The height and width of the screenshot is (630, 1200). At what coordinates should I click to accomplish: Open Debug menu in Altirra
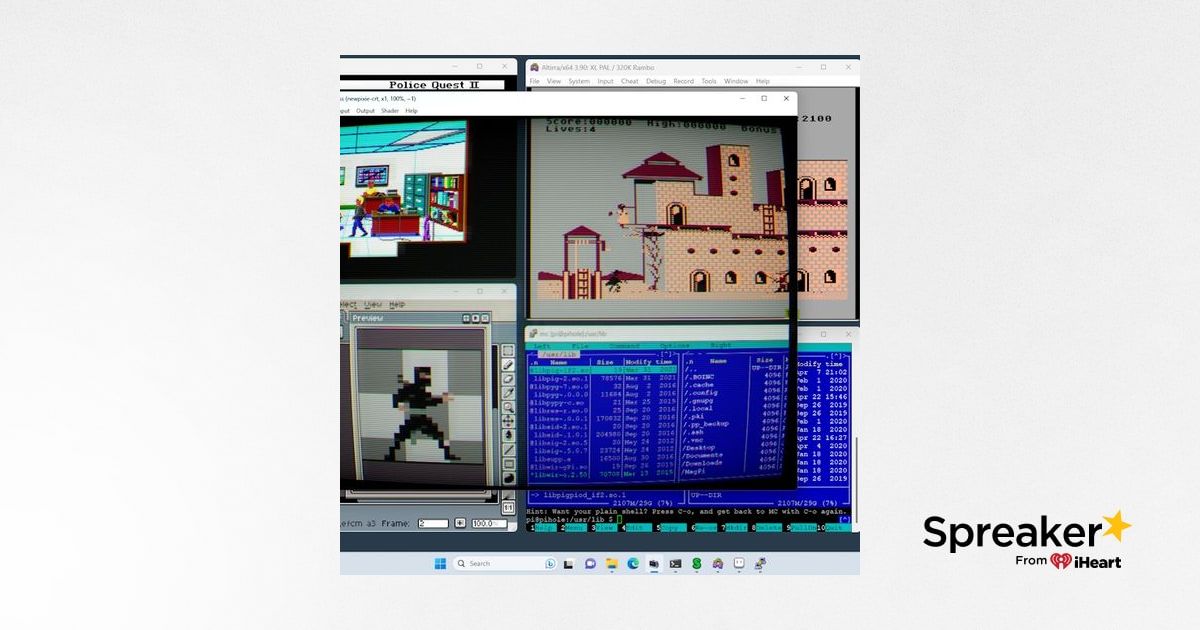(656, 81)
